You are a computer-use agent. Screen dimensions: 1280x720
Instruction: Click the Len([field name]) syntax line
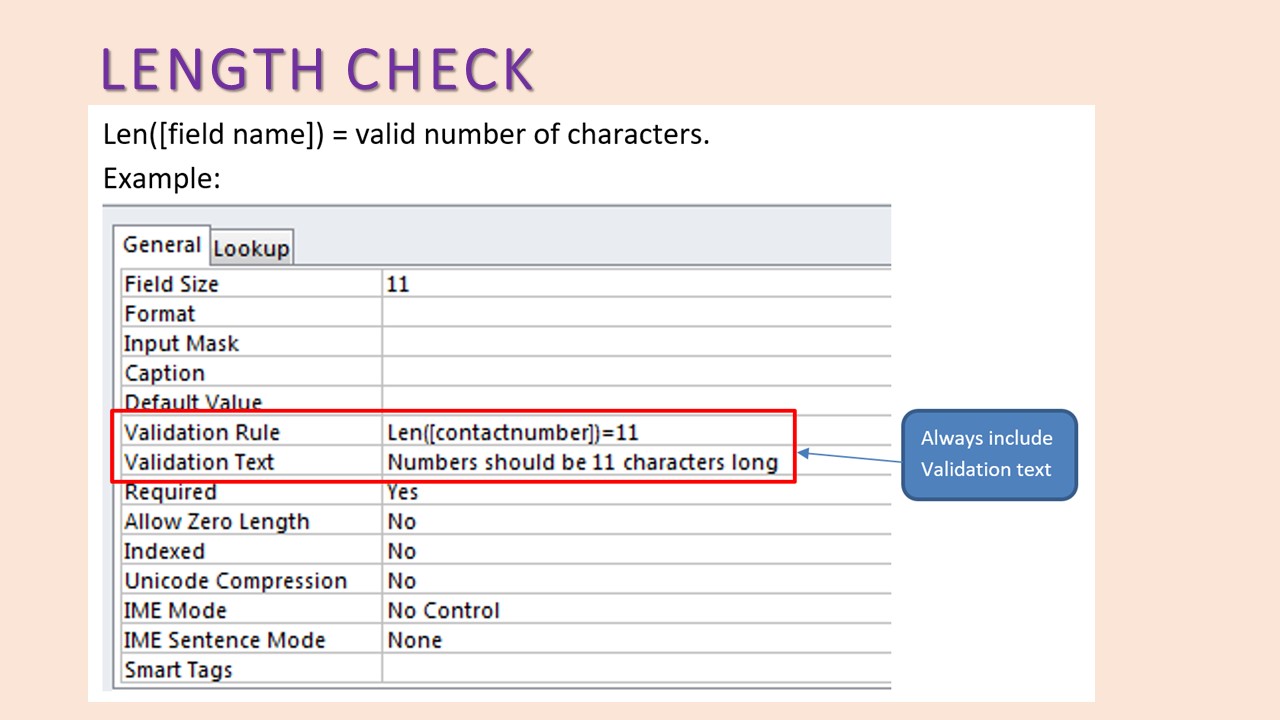[406, 134]
